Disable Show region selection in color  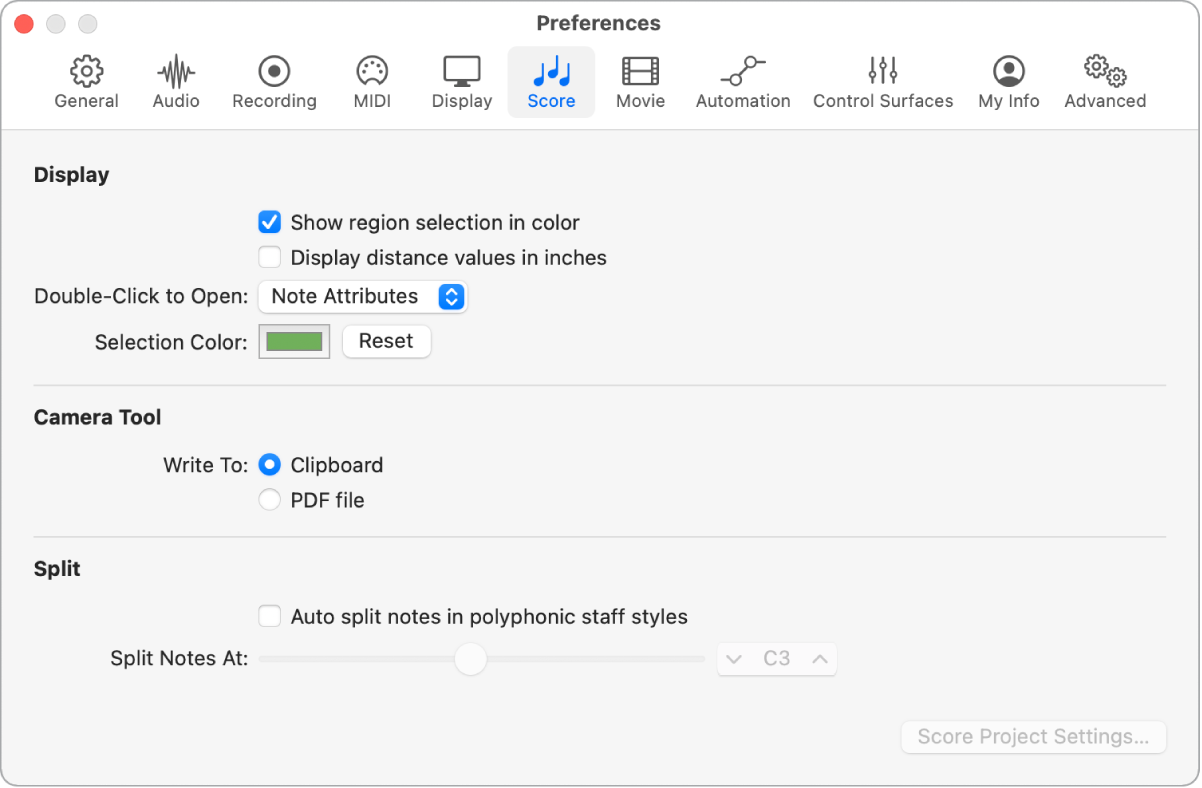click(x=269, y=222)
